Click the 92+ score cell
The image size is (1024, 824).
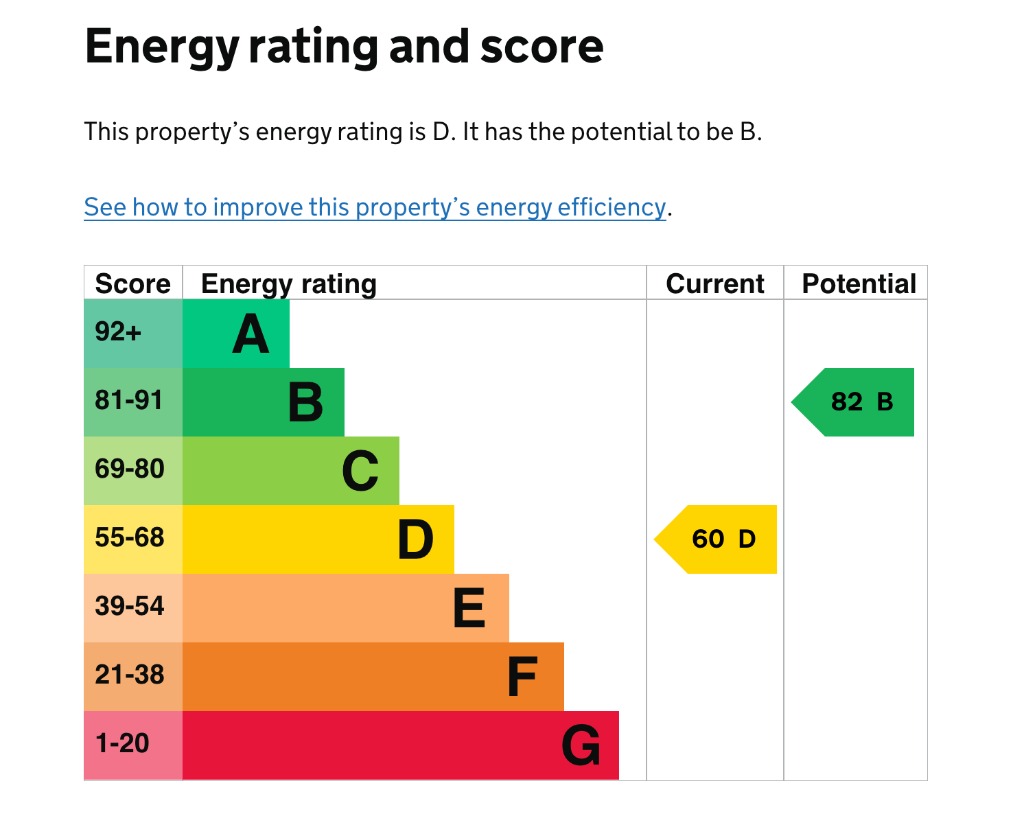[133, 334]
